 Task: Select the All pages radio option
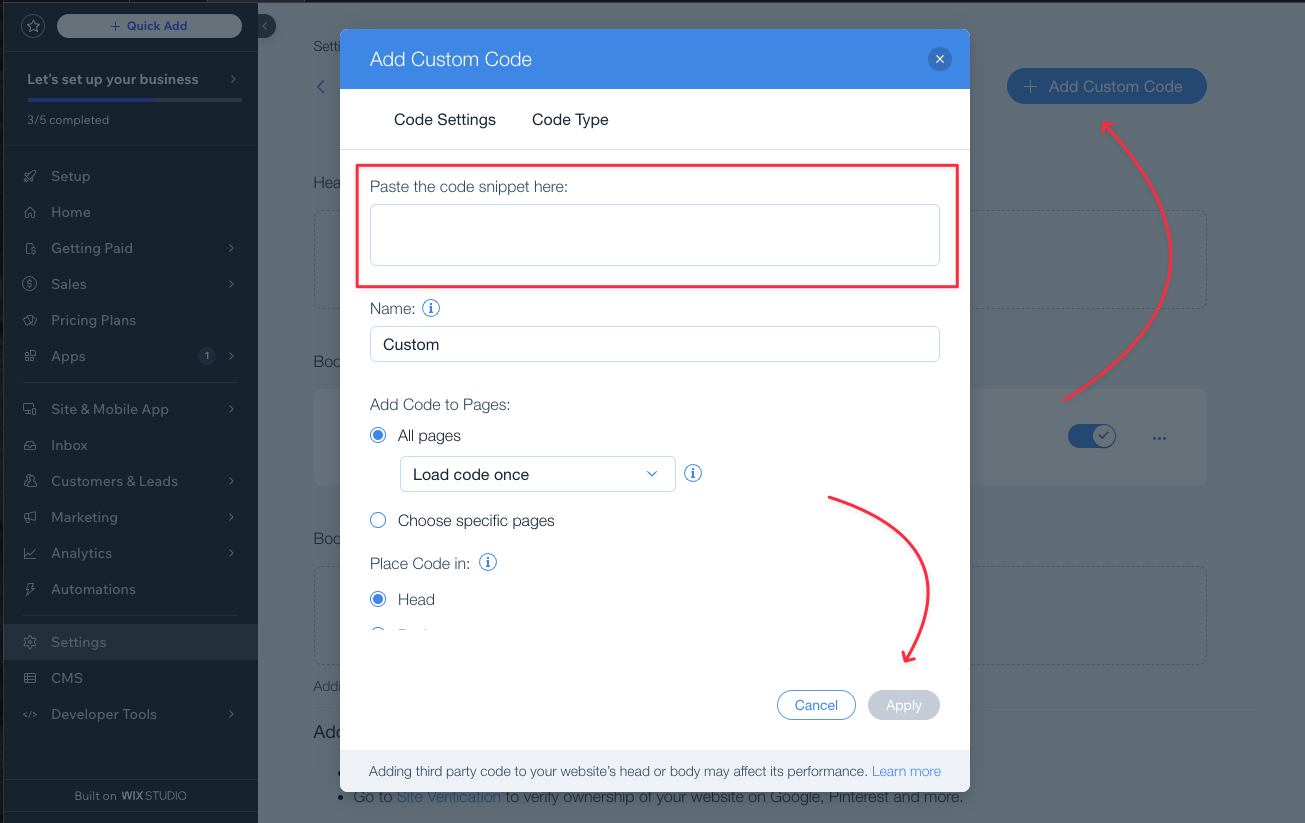tap(378, 436)
